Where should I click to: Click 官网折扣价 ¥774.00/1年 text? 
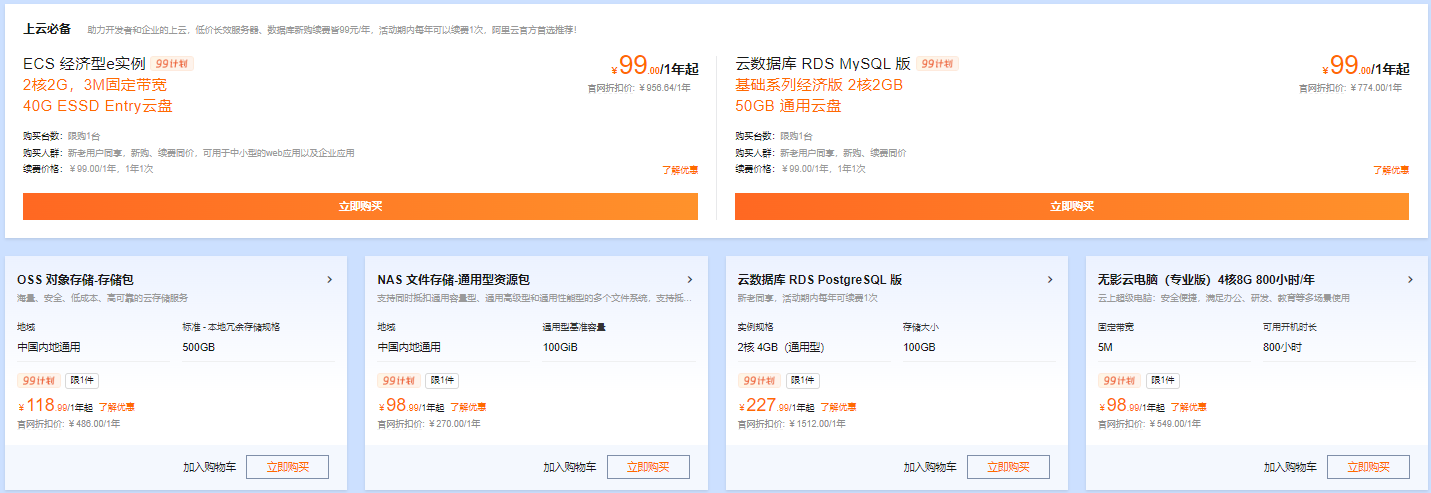click(x=1350, y=88)
